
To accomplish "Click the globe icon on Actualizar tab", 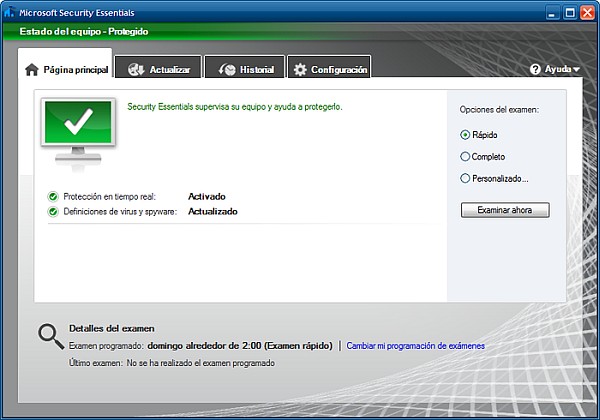I will (x=135, y=70).
